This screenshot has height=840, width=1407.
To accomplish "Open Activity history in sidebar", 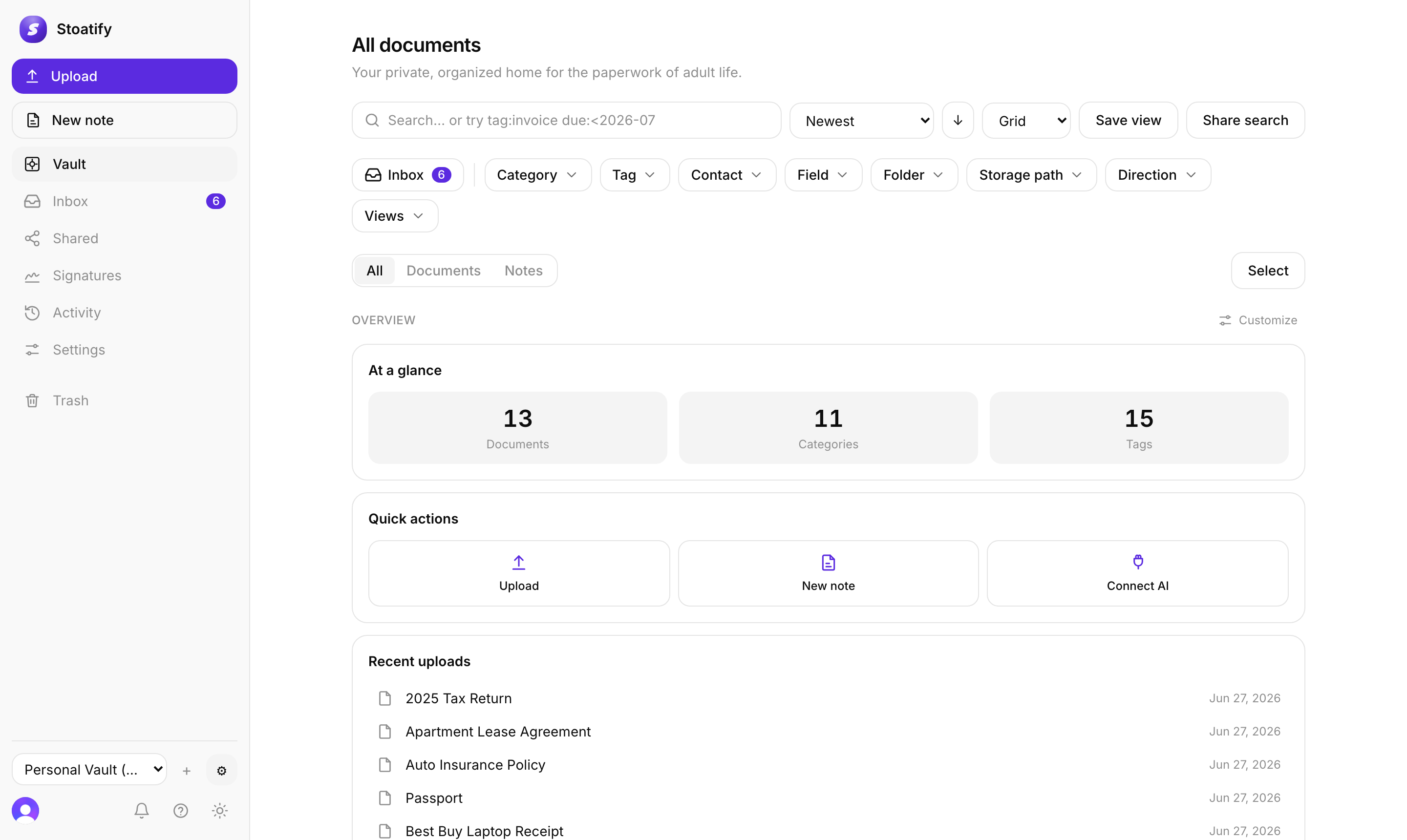I will 125,313.
